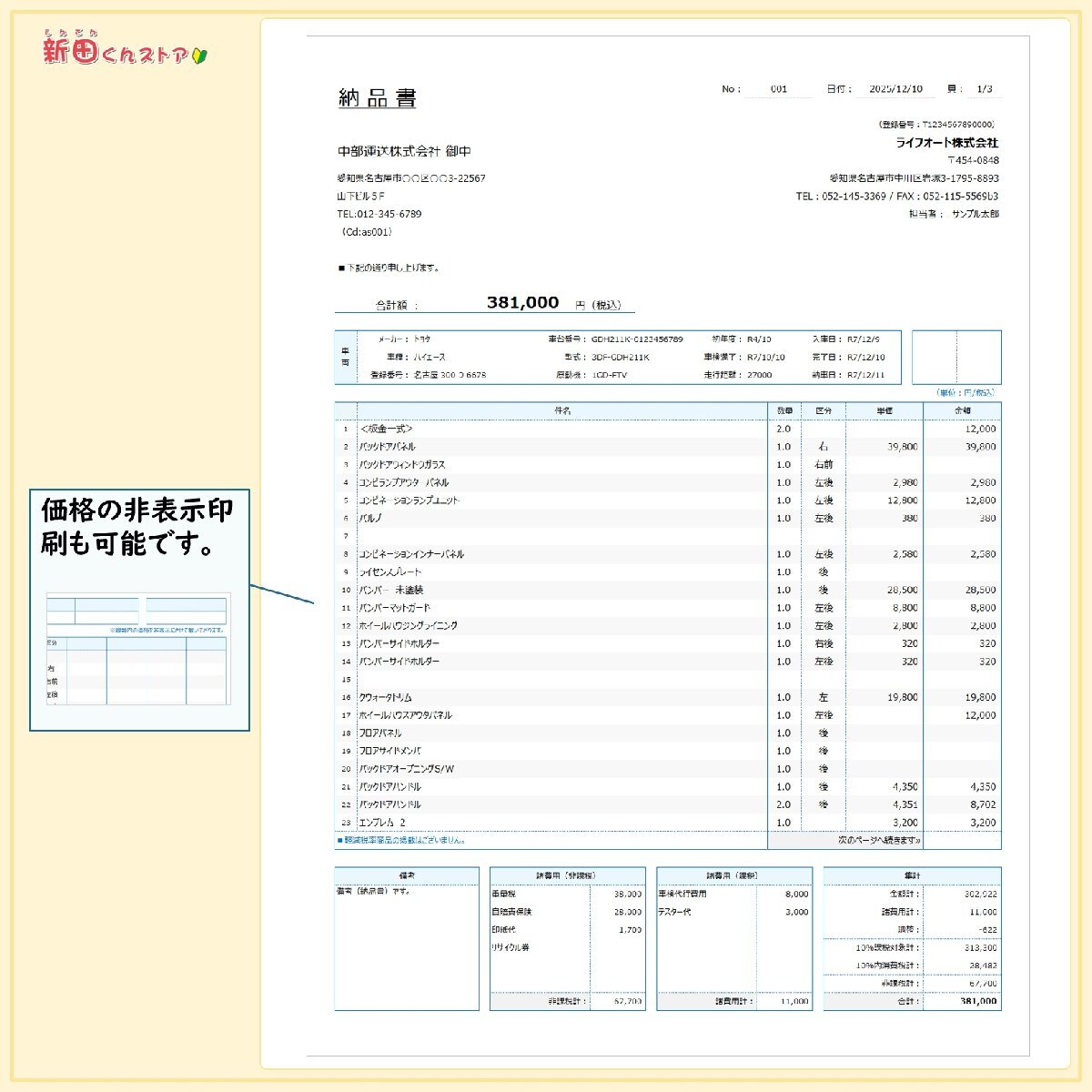Click the 数量 column header
1092x1092 pixels.
(784, 411)
